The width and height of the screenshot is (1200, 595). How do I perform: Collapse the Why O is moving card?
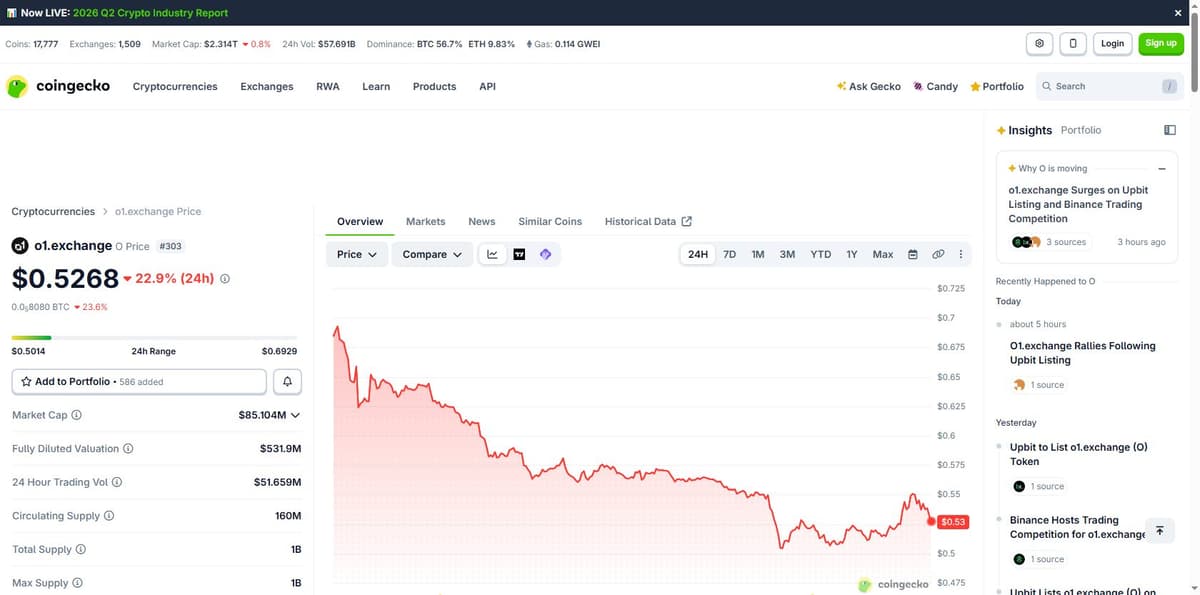click(x=1161, y=168)
